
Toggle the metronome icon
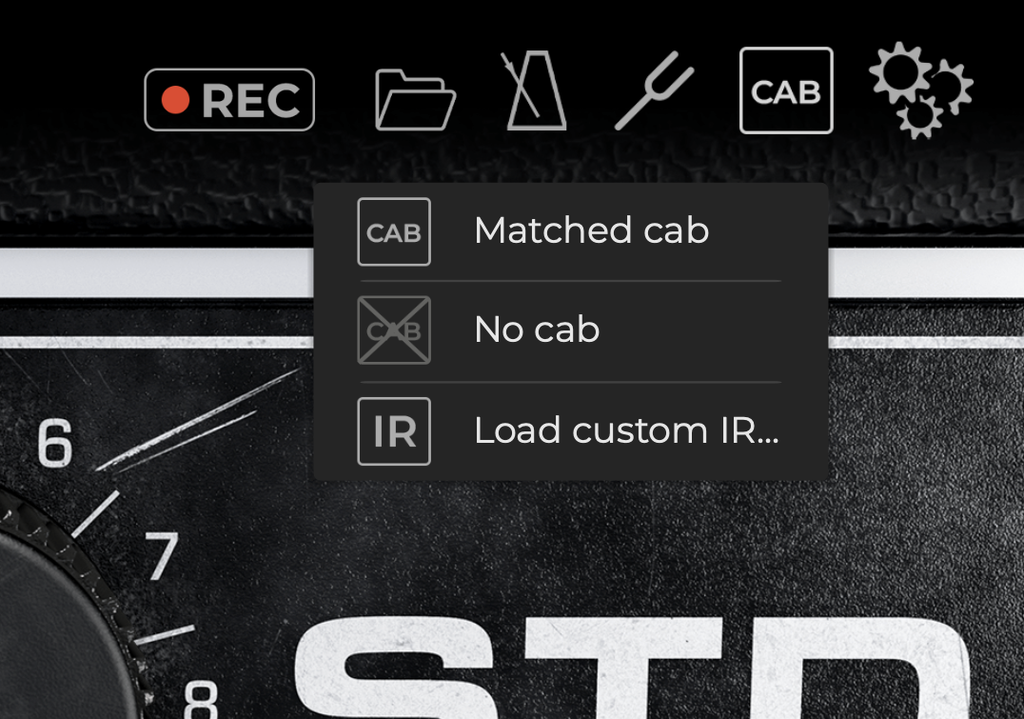tap(535, 92)
